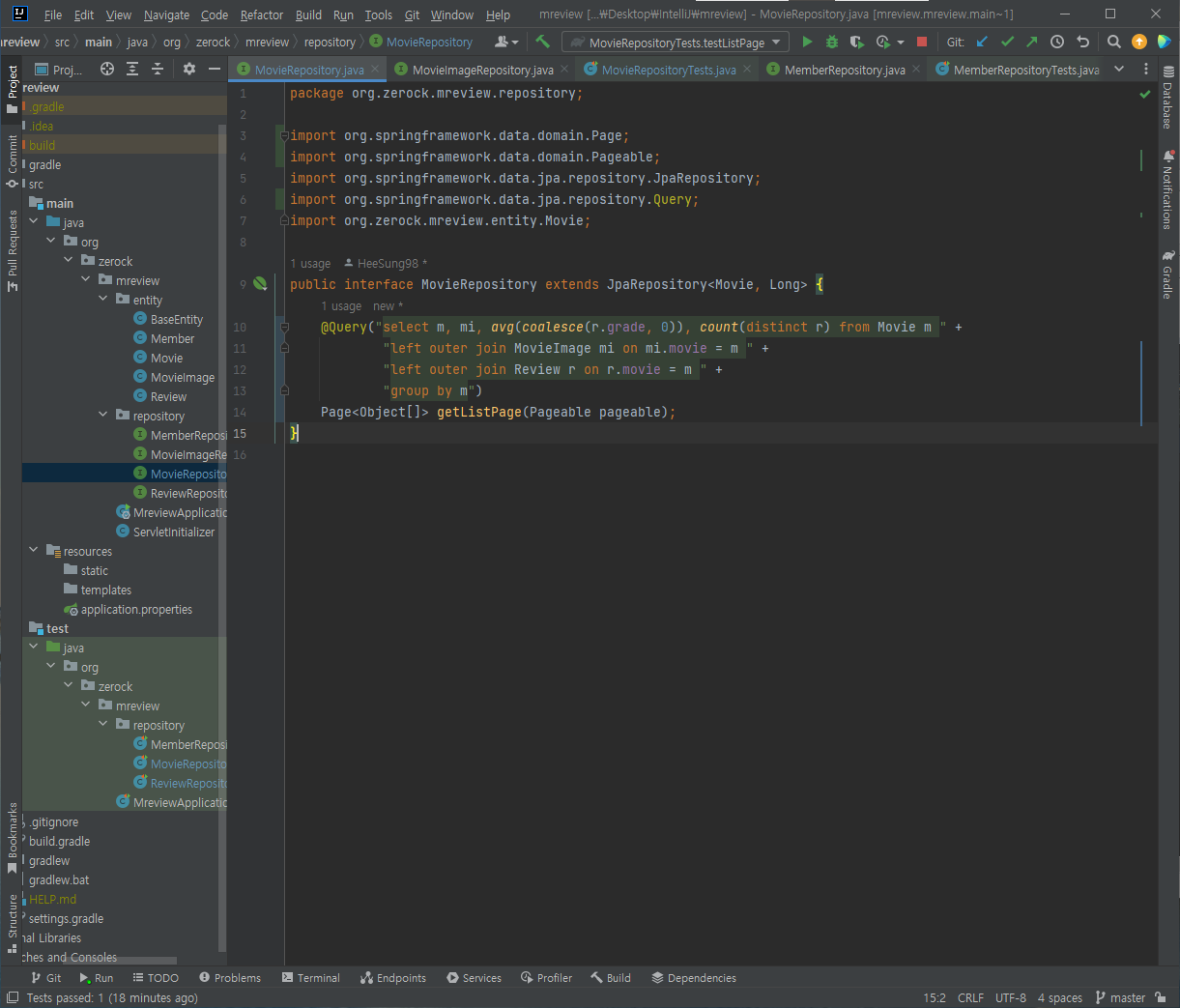Run MovieRepositoryTests.testListPage with the green play icon
Image resolution: width=1180 pixels, height=1008 pixels.
coord(807,42)
